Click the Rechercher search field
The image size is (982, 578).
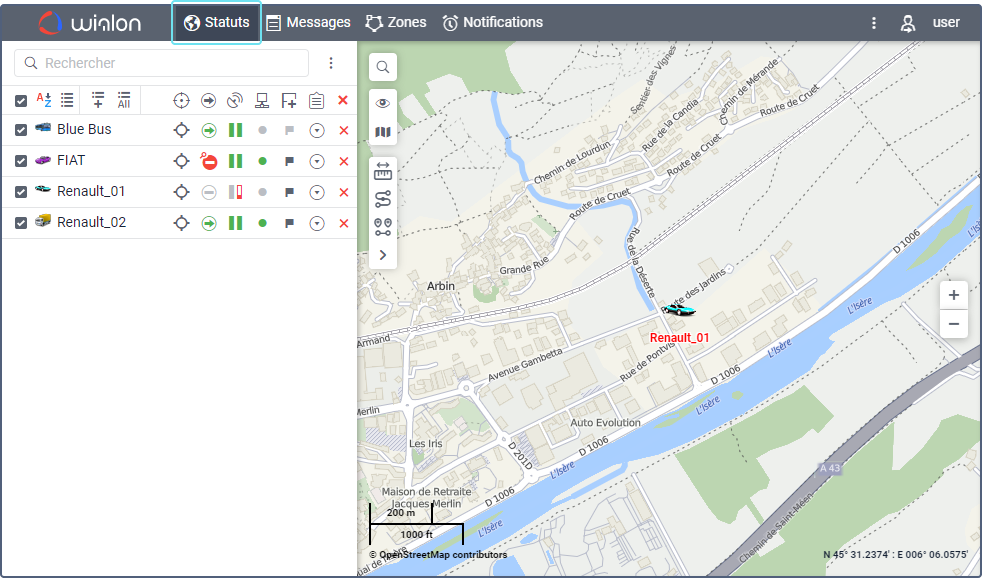(162, 63)
